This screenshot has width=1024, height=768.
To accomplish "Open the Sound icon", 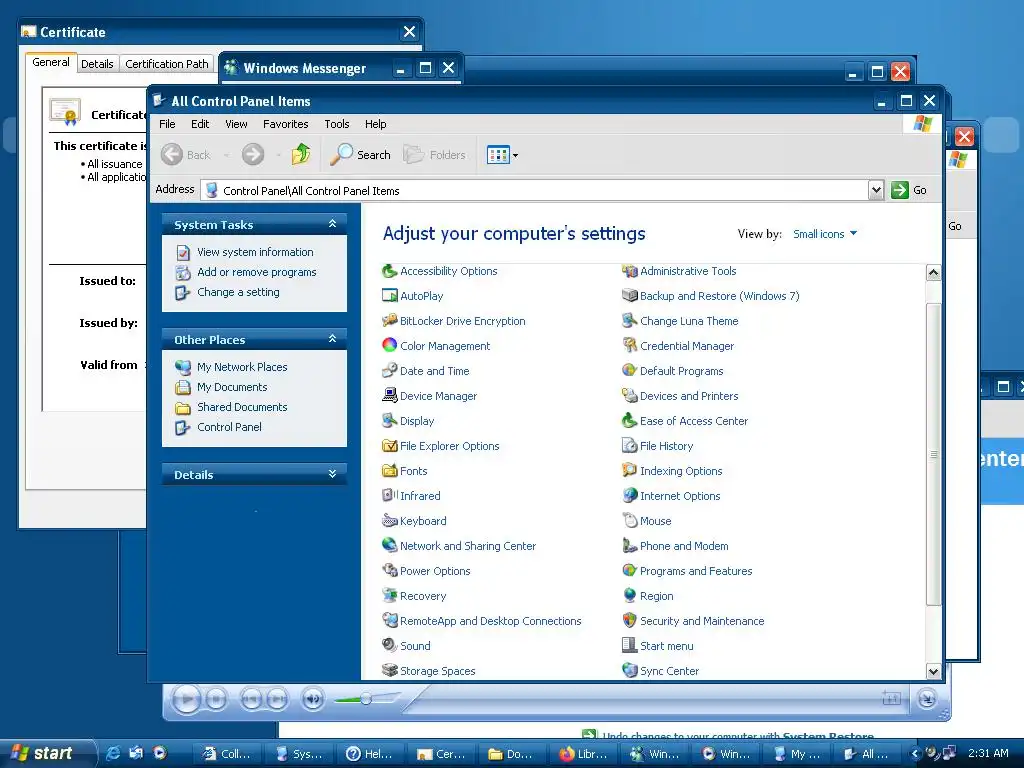I will [390, 646].
